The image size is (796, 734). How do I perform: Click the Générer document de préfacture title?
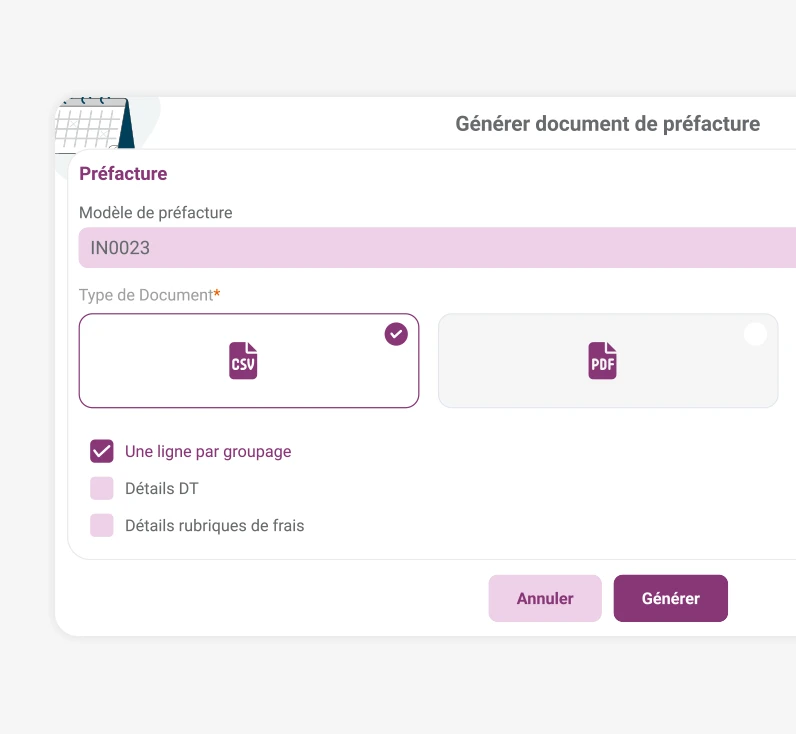tap(607, 124)
